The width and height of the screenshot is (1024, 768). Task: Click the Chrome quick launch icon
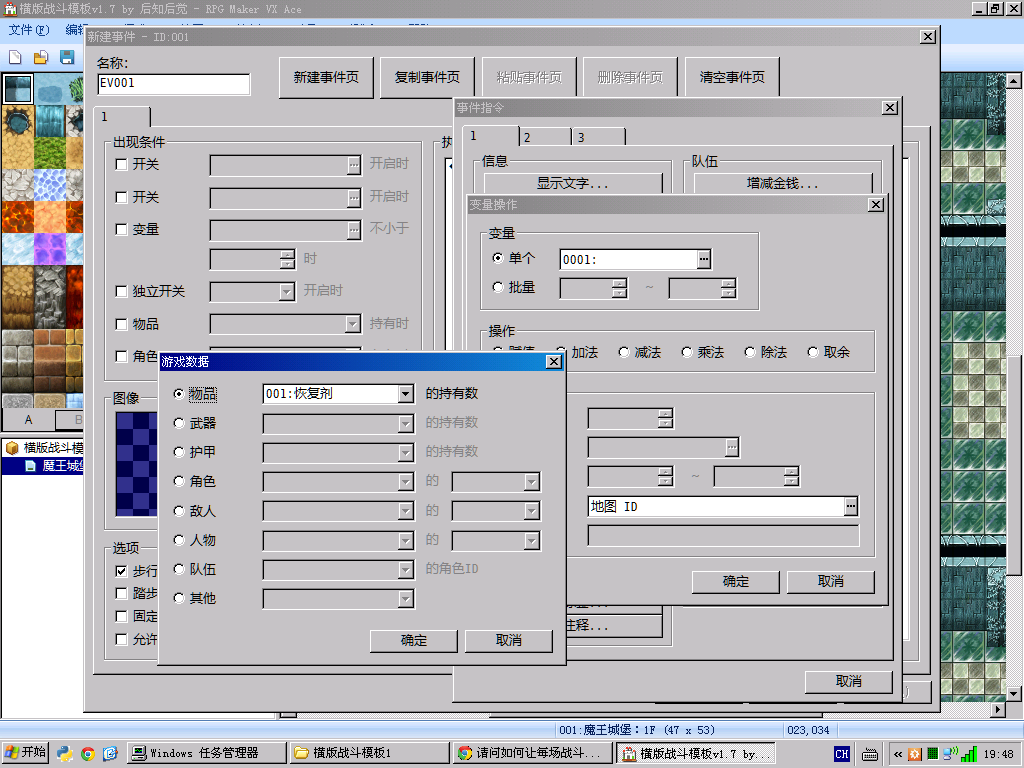pos(88,754)
